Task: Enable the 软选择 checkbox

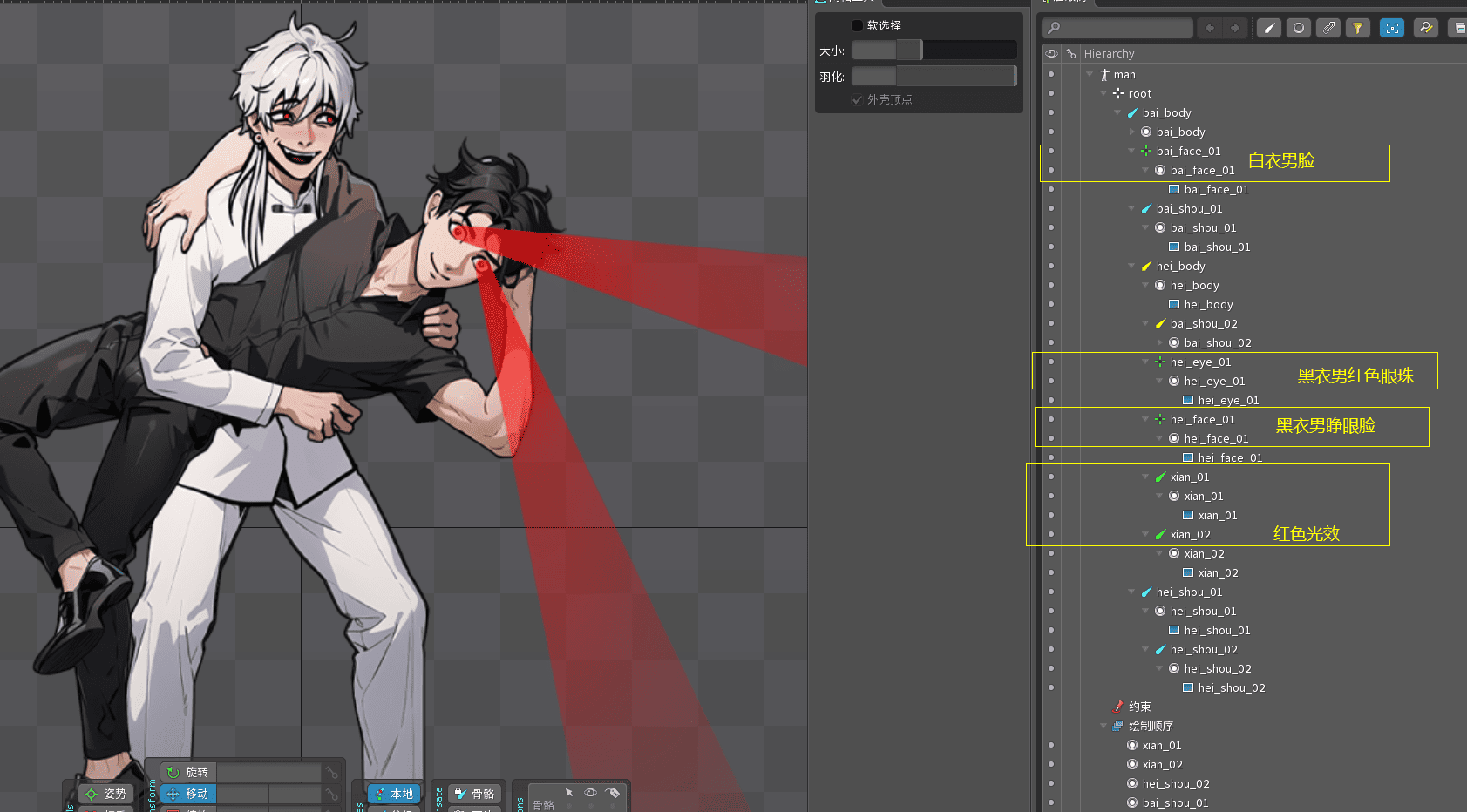Action: click(x=857, y=26)
